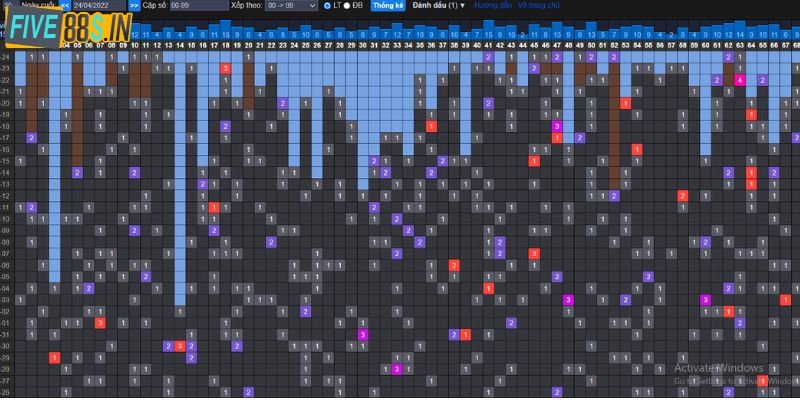Click the next date double-arrow button
Image resolution: width=800 pixels, height=400 pixels.
(134, 5)
